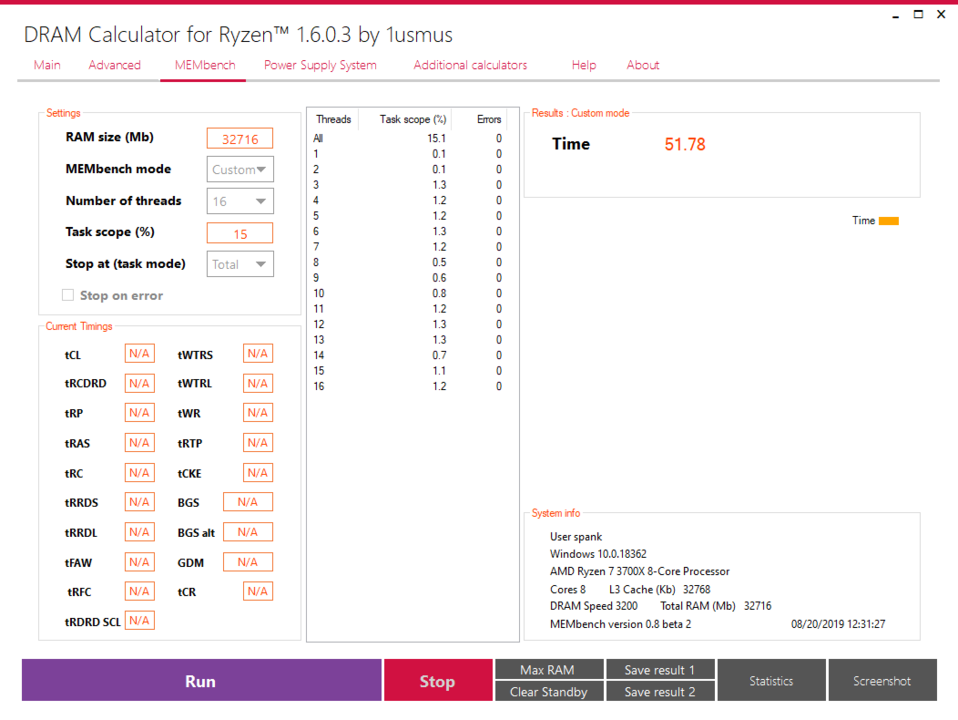Start the benchmark with Run
Screen dimensions: 958x720
click(201, 680)
